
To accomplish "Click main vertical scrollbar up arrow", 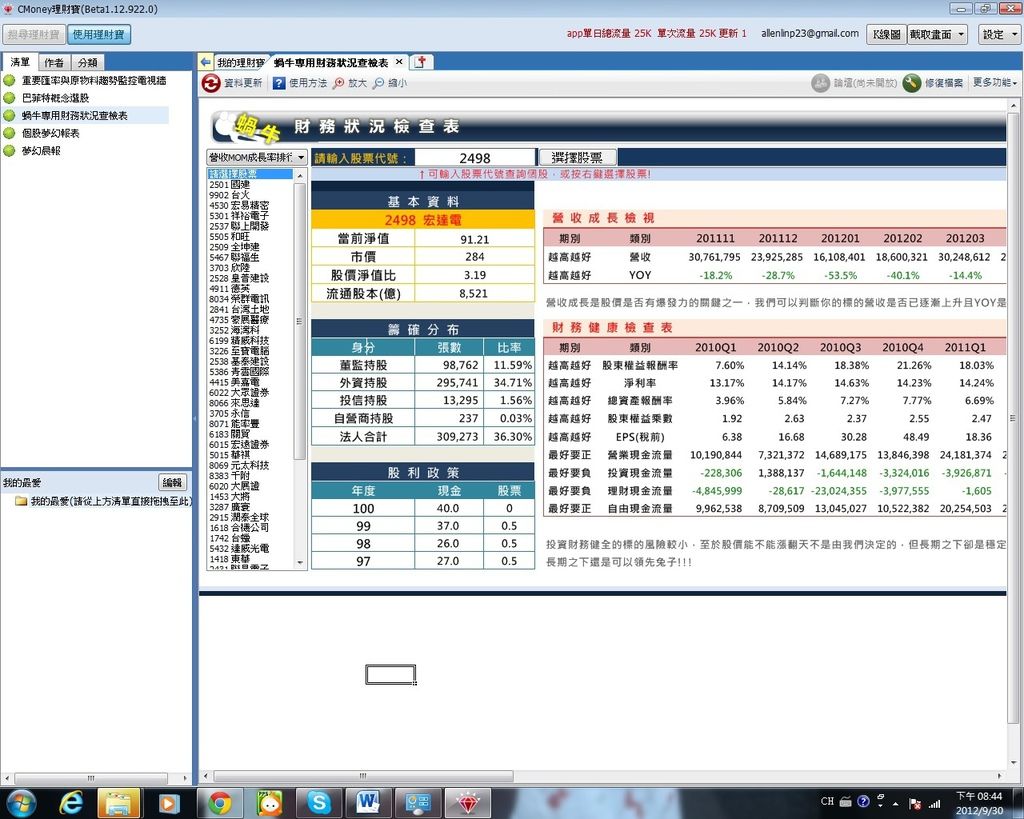I will pyautogui.click(x=1013, y=106).
